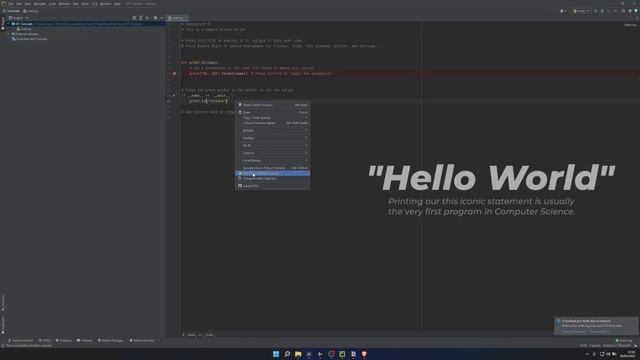
Task: Open the Python Console tool window
Action: 142,340
